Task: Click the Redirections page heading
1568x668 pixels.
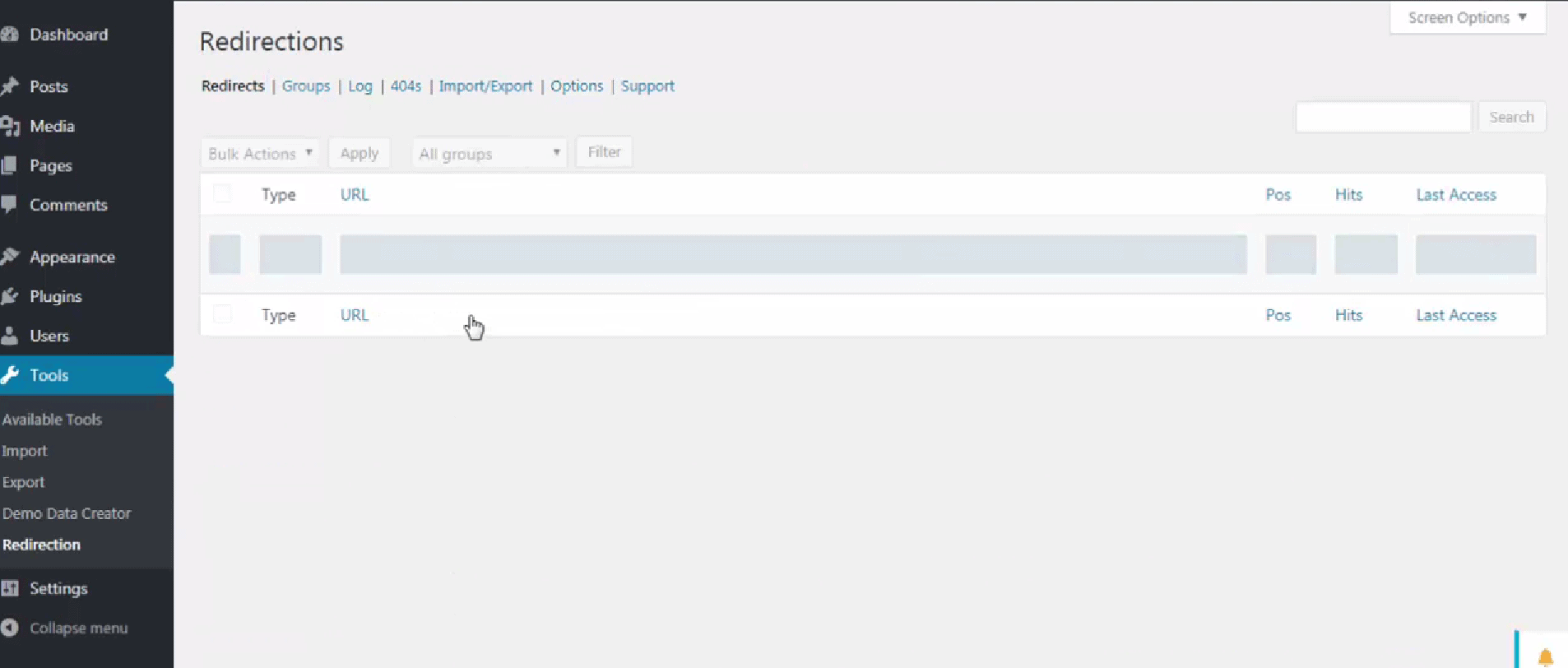Action: pos(271,41)
